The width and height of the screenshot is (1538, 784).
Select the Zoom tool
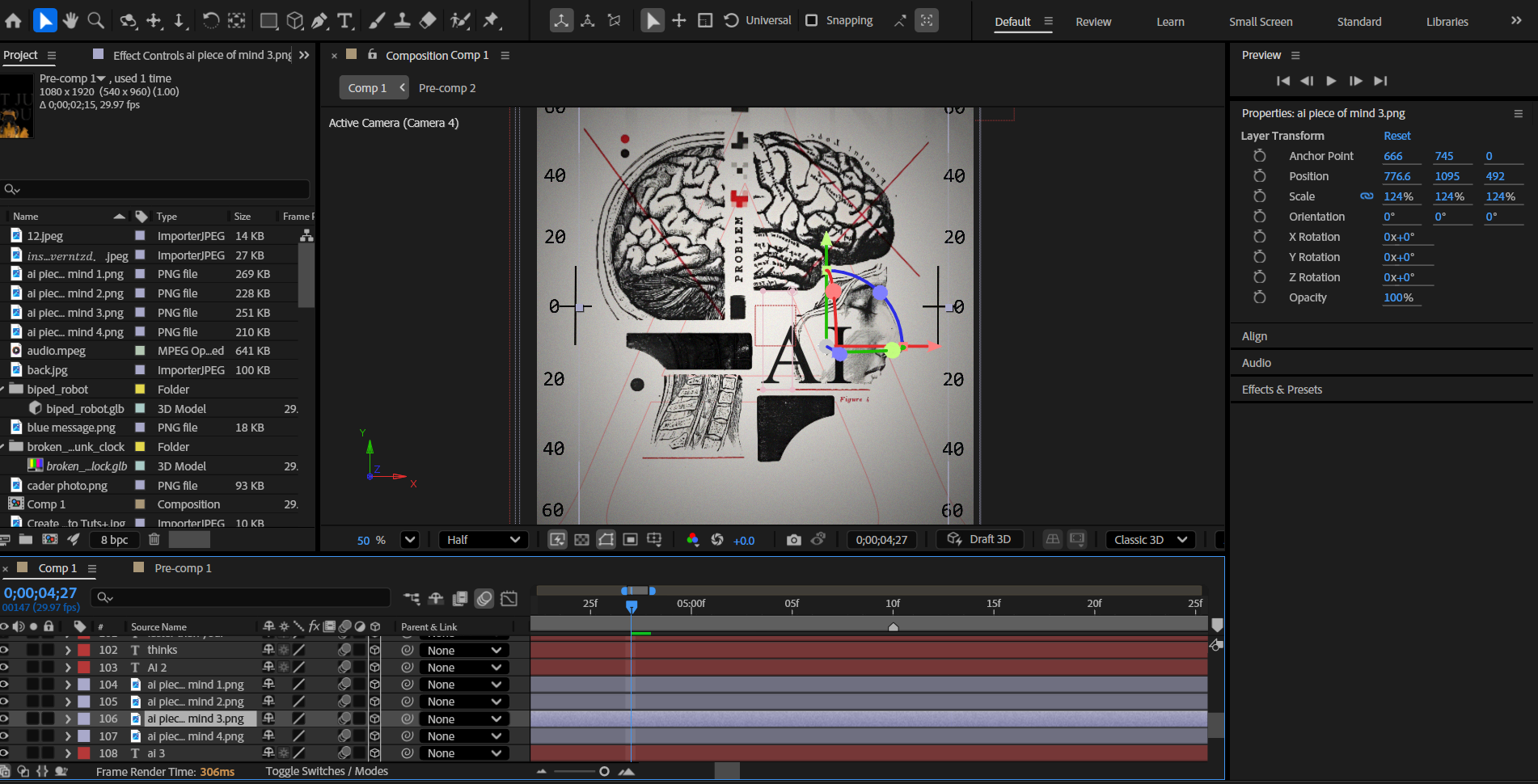coord(95,20)
